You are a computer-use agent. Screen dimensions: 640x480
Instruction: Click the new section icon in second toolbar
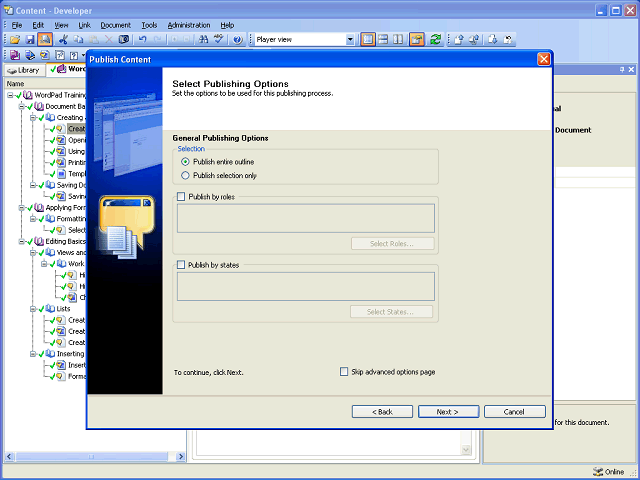point(30,55)
